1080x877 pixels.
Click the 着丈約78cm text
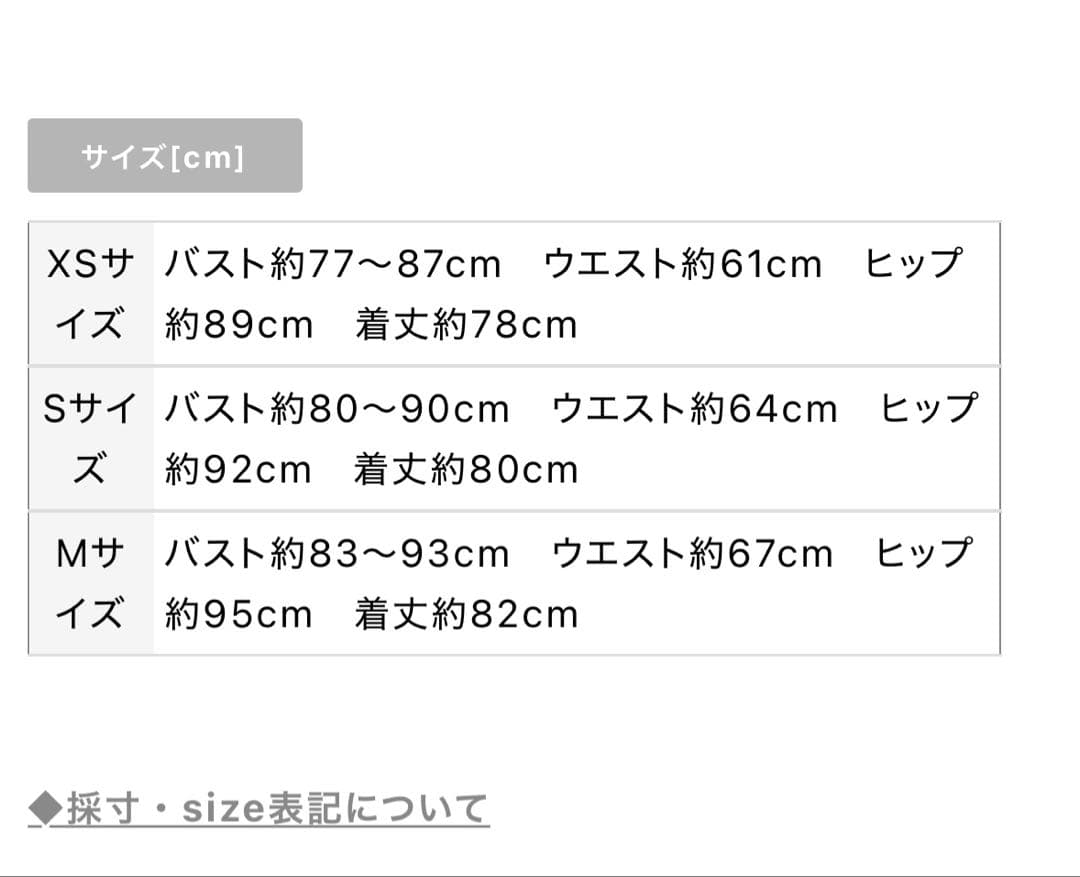[x=466, y=325]
